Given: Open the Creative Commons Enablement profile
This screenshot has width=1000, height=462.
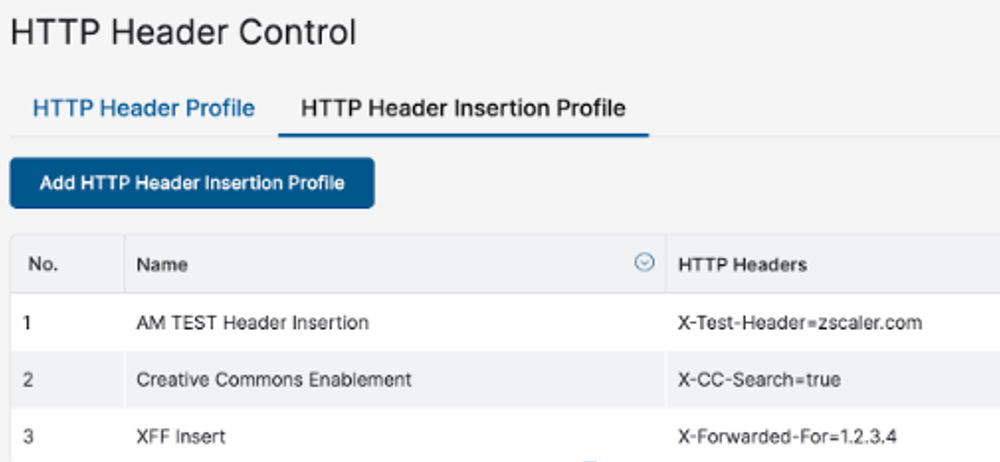Looking at the screenshot, I should 273,380.
